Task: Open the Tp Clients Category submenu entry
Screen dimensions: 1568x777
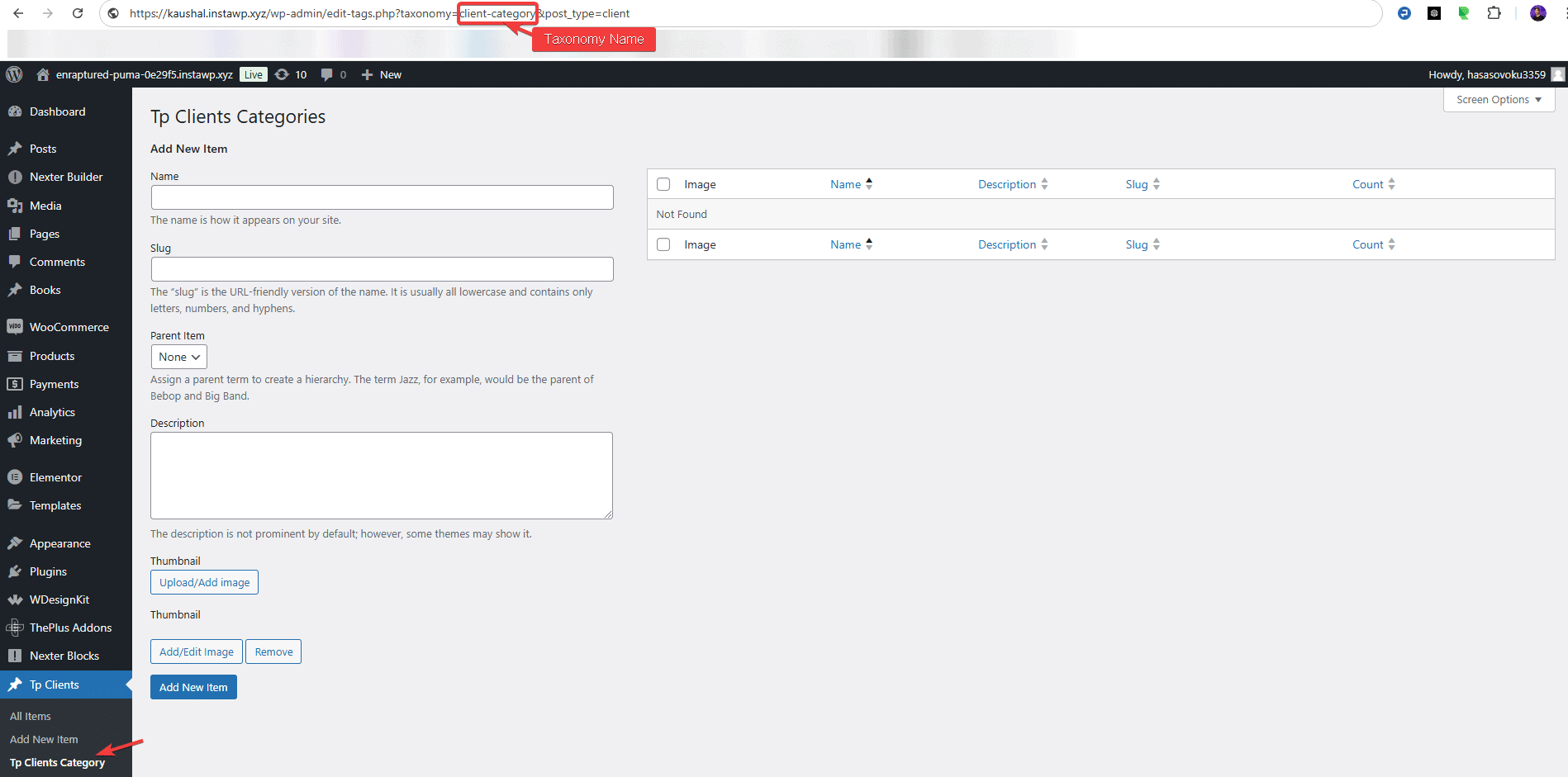Action: coord(56,762)
